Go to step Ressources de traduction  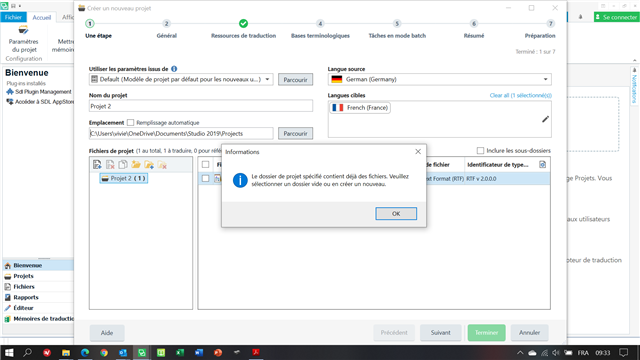coord(243,29)
